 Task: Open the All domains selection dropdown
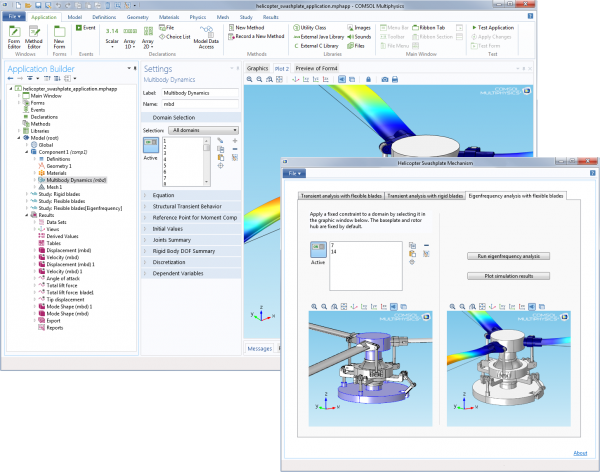(x=204, y=130)
